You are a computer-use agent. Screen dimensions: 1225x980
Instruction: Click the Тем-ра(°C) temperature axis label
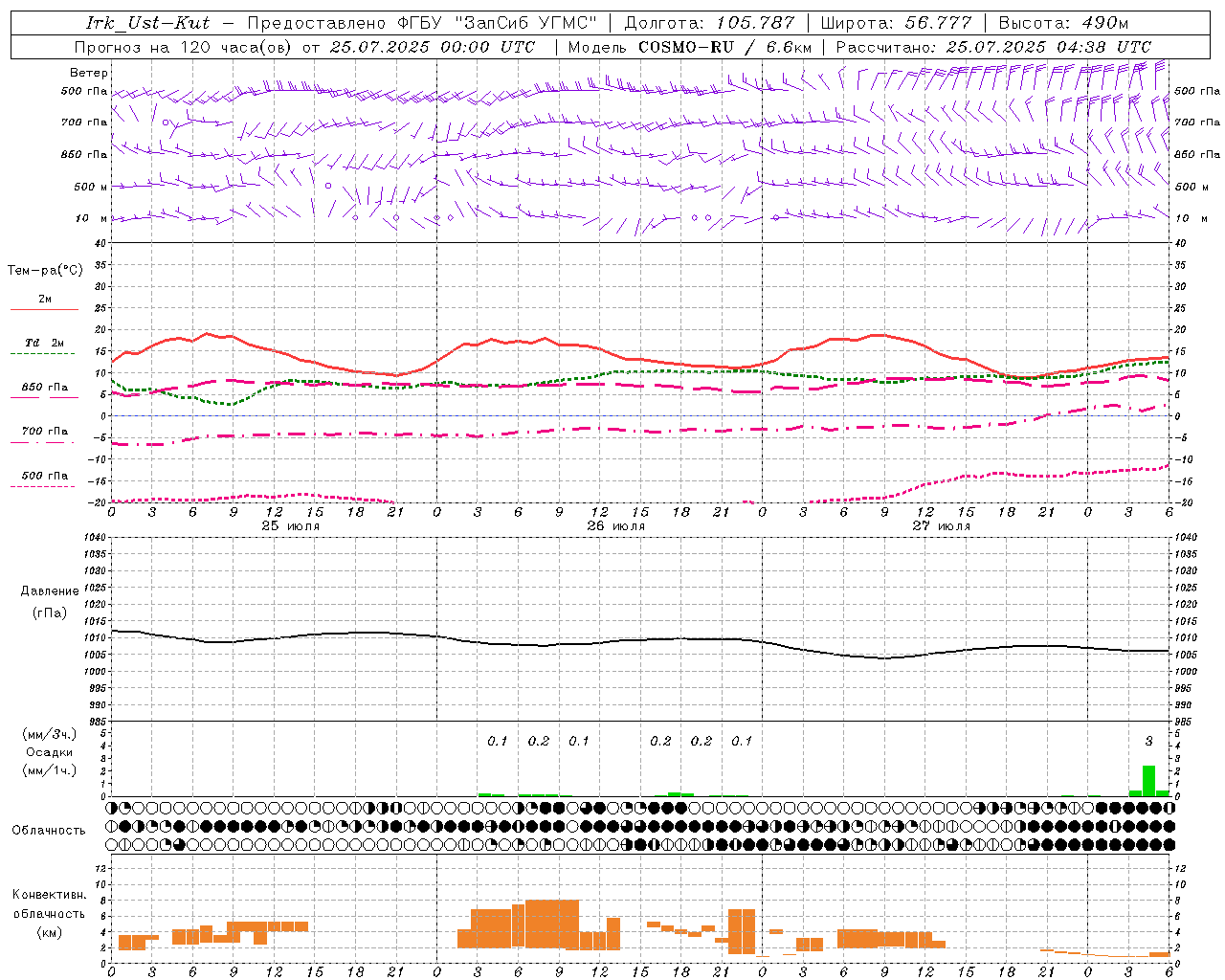45,271
